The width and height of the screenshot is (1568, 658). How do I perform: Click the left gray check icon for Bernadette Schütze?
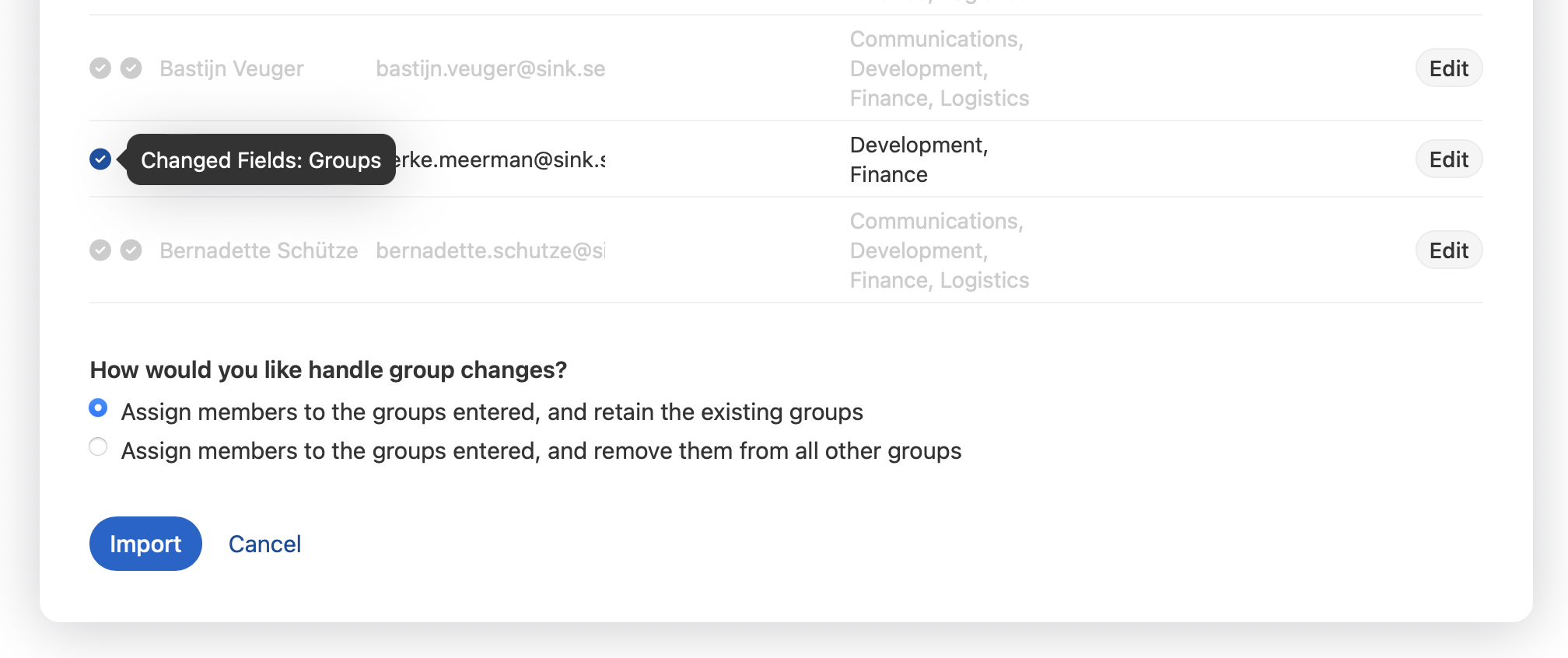click(100, 250)
